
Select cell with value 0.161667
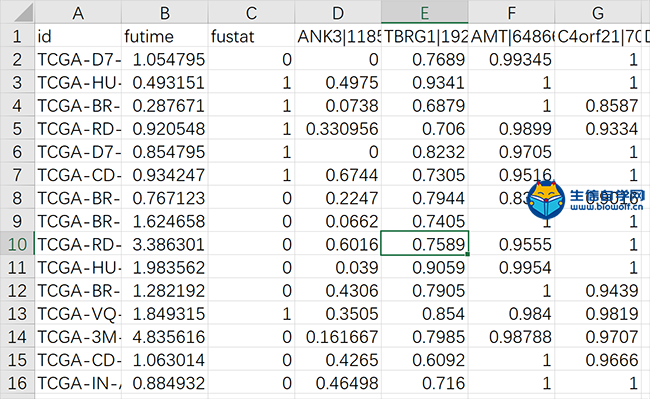(x=338, y=336)
